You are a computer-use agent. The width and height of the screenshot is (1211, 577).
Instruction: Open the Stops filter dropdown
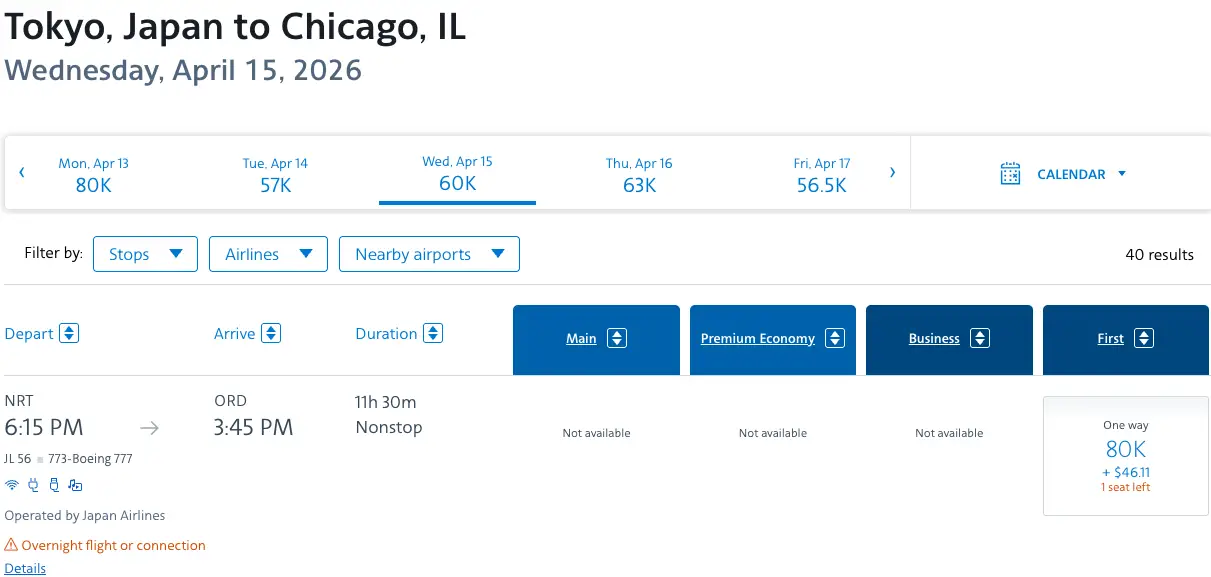click(x=146, y=254)
